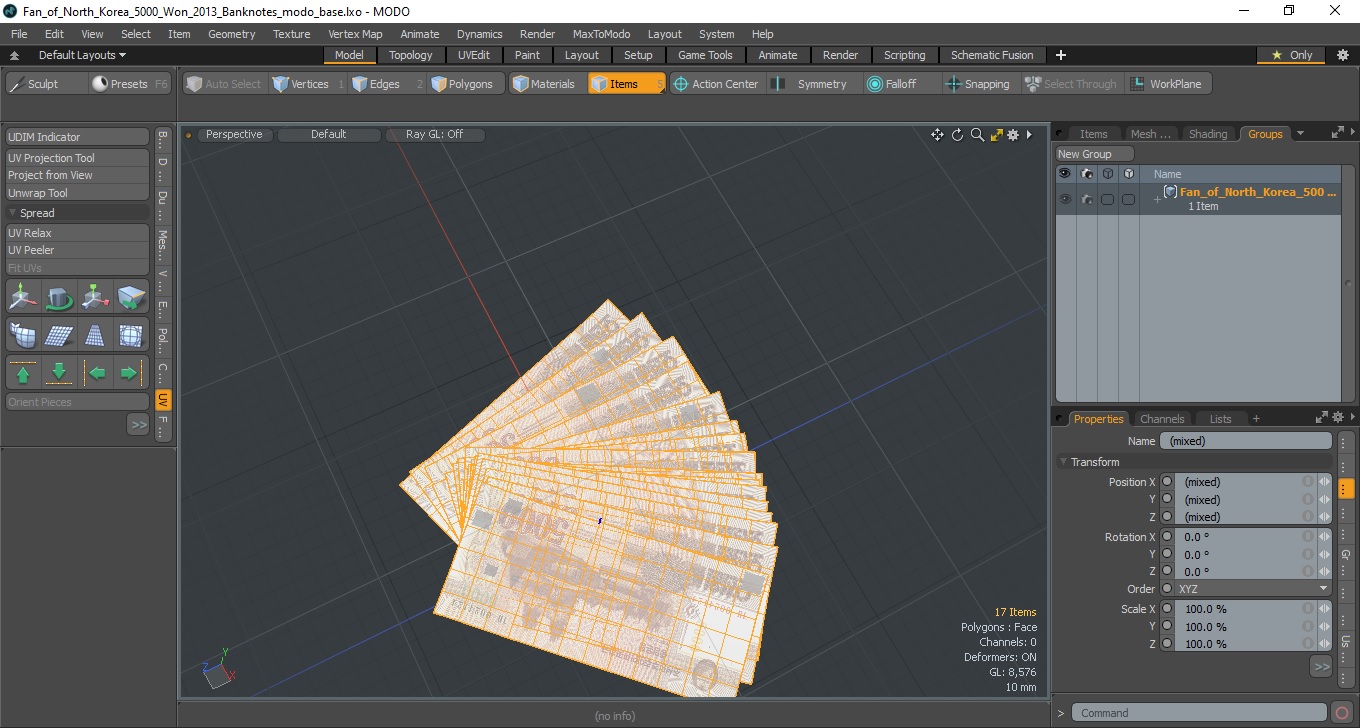Click the command record button icon
The width and height of the screenshot is (1360, 728).
[x=1342, y=713]
